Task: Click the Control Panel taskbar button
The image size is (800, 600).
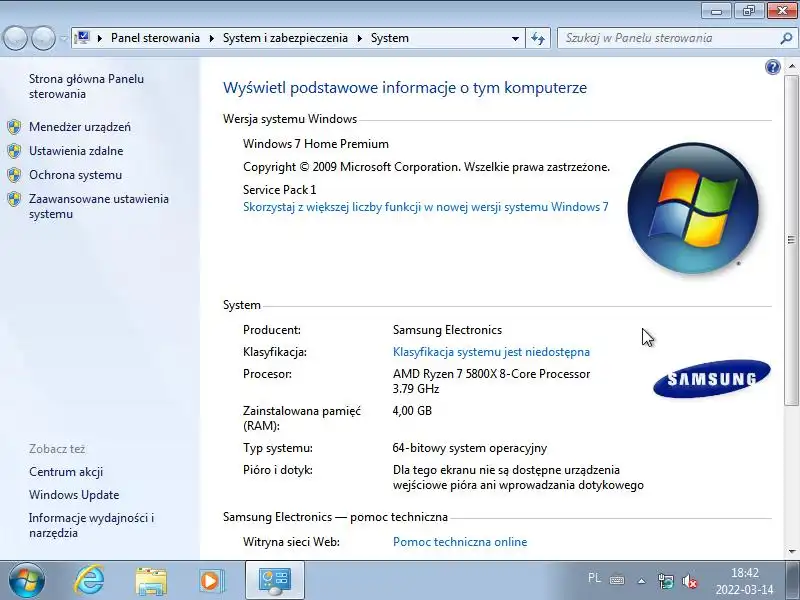Action: pos(275,581)
